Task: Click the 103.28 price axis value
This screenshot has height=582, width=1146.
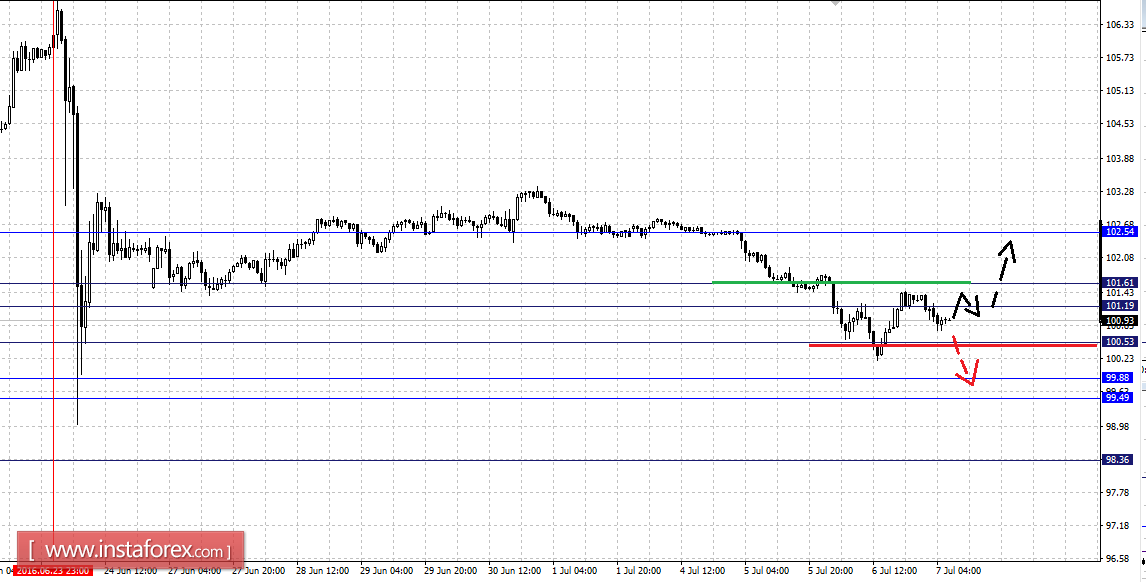Action: point(1120,192)
